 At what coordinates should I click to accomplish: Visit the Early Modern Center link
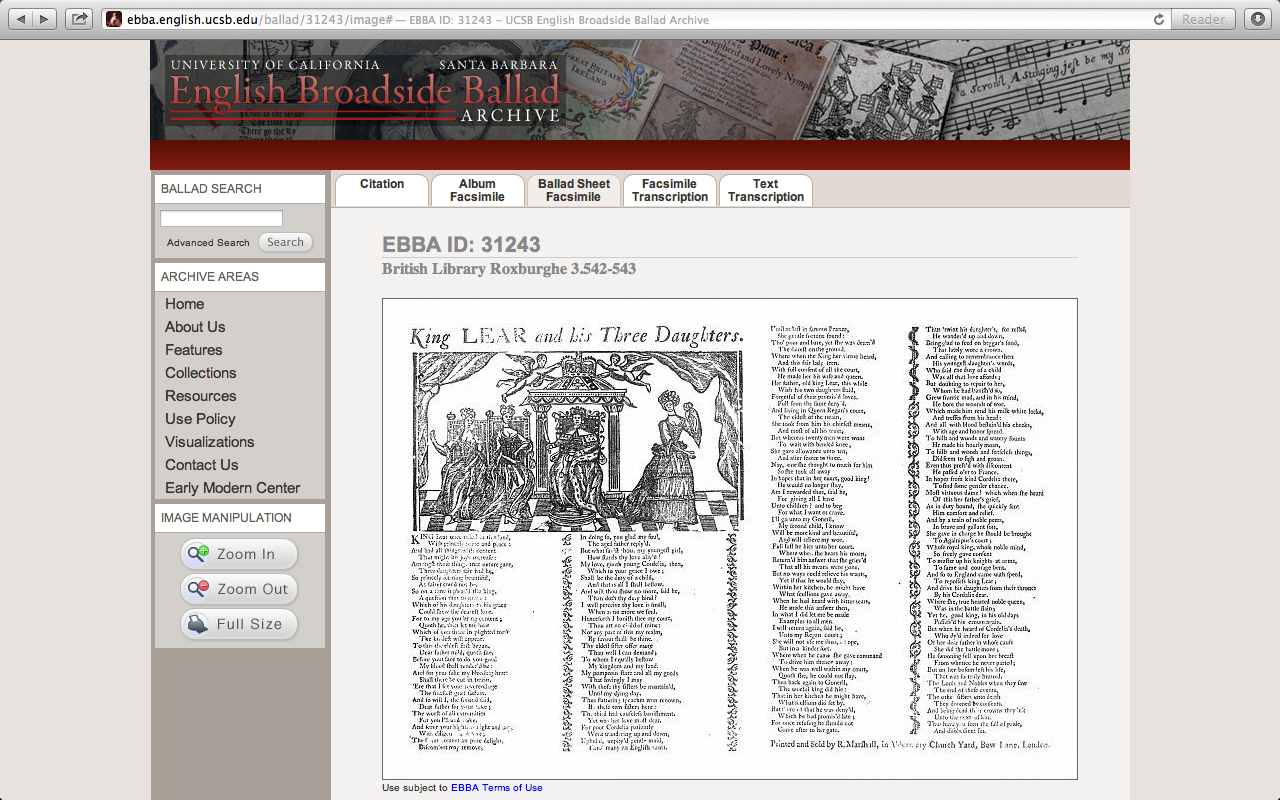click(233, 488)
